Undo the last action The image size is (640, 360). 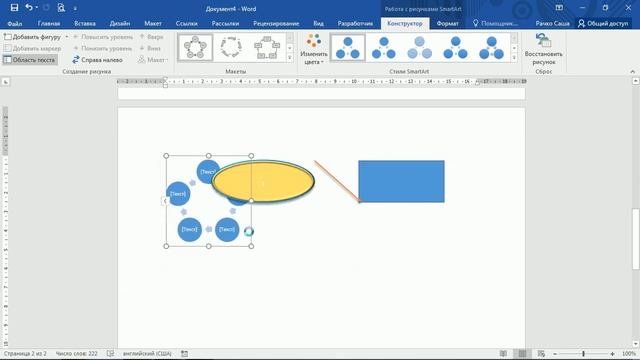[29, 8]
